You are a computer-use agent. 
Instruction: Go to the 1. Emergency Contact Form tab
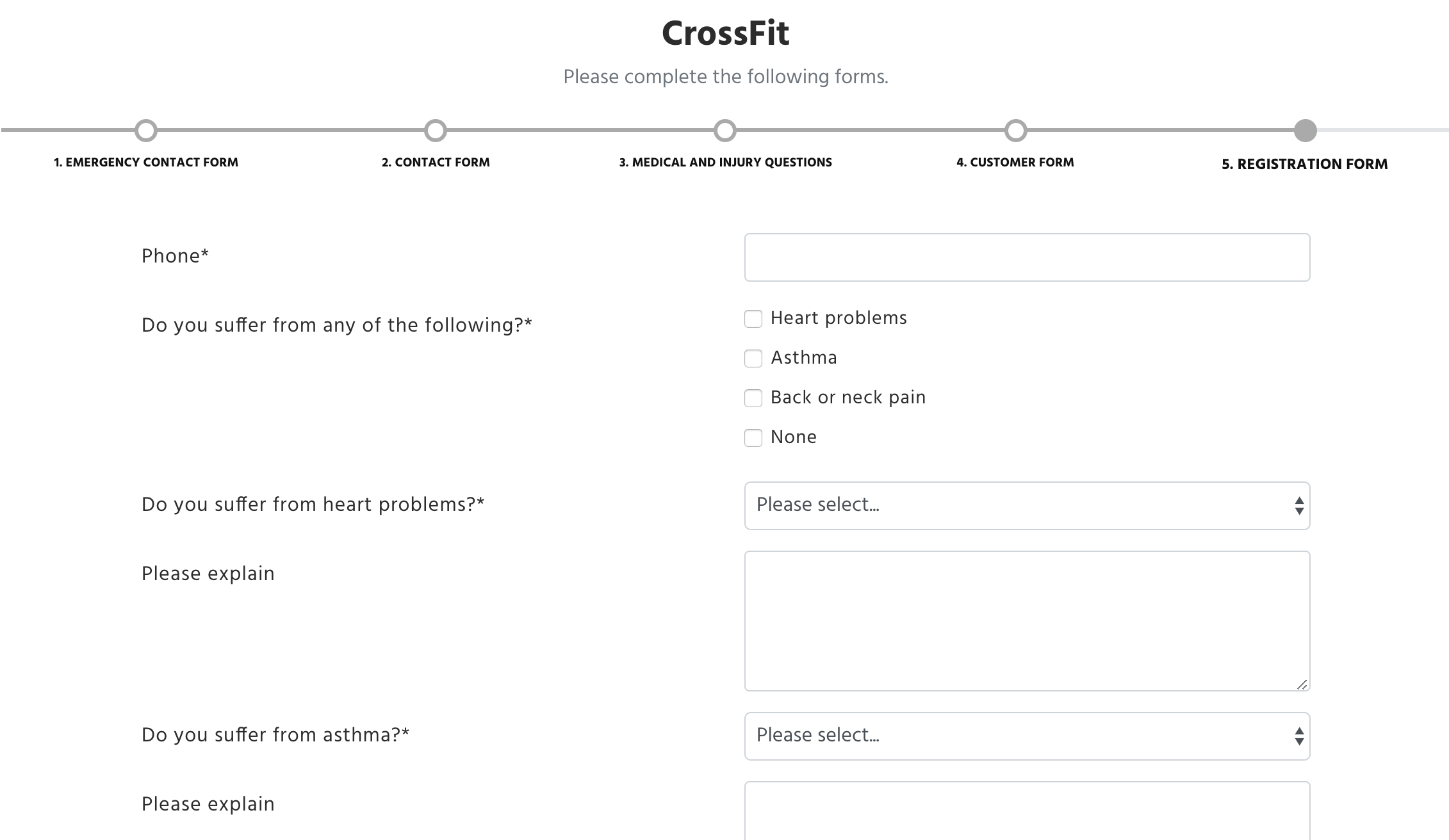click(x=146, y=163)
